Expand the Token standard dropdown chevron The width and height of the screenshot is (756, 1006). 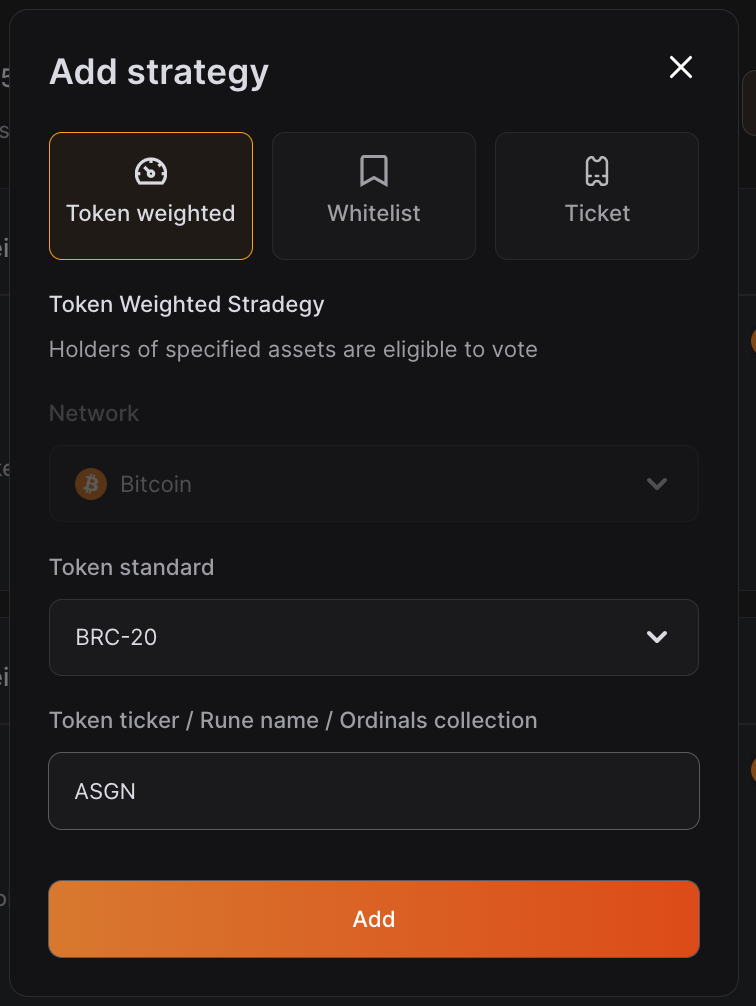coord(657,637)
